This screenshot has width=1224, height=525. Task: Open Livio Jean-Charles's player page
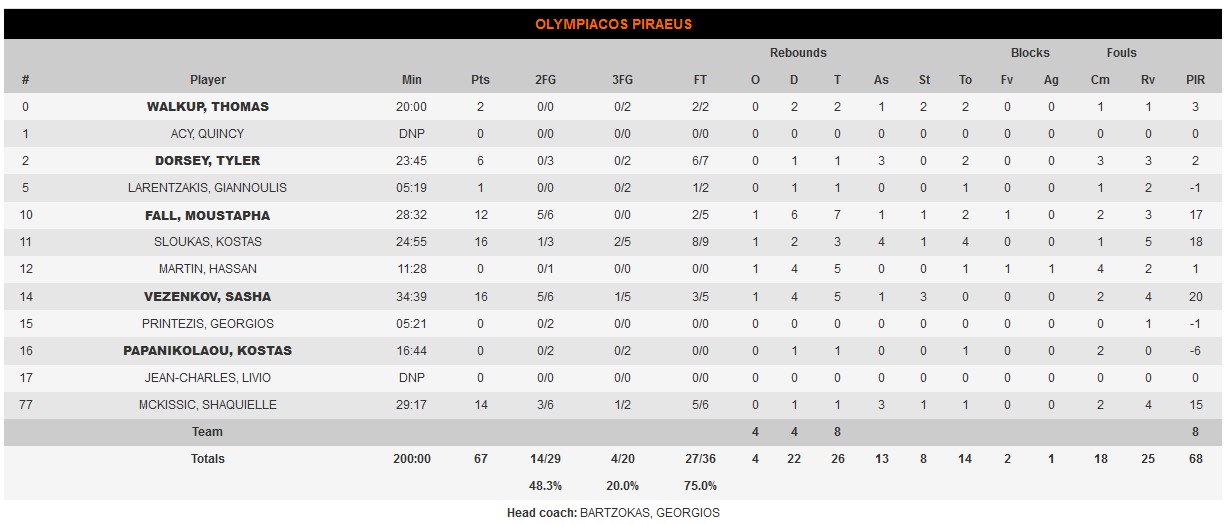click(208, 377)
